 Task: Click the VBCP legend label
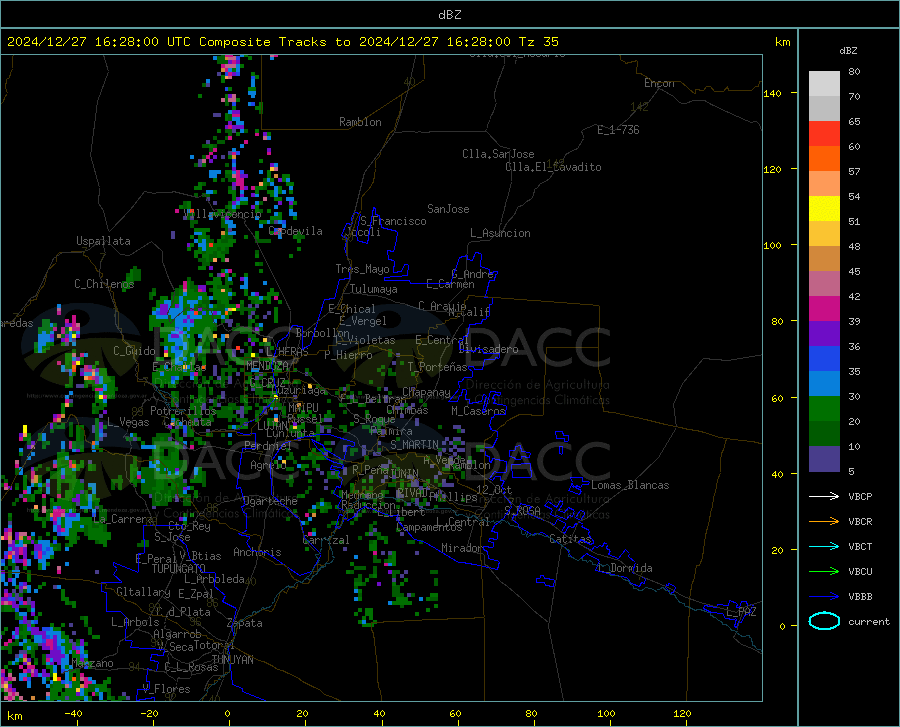(x=860, y=496)
